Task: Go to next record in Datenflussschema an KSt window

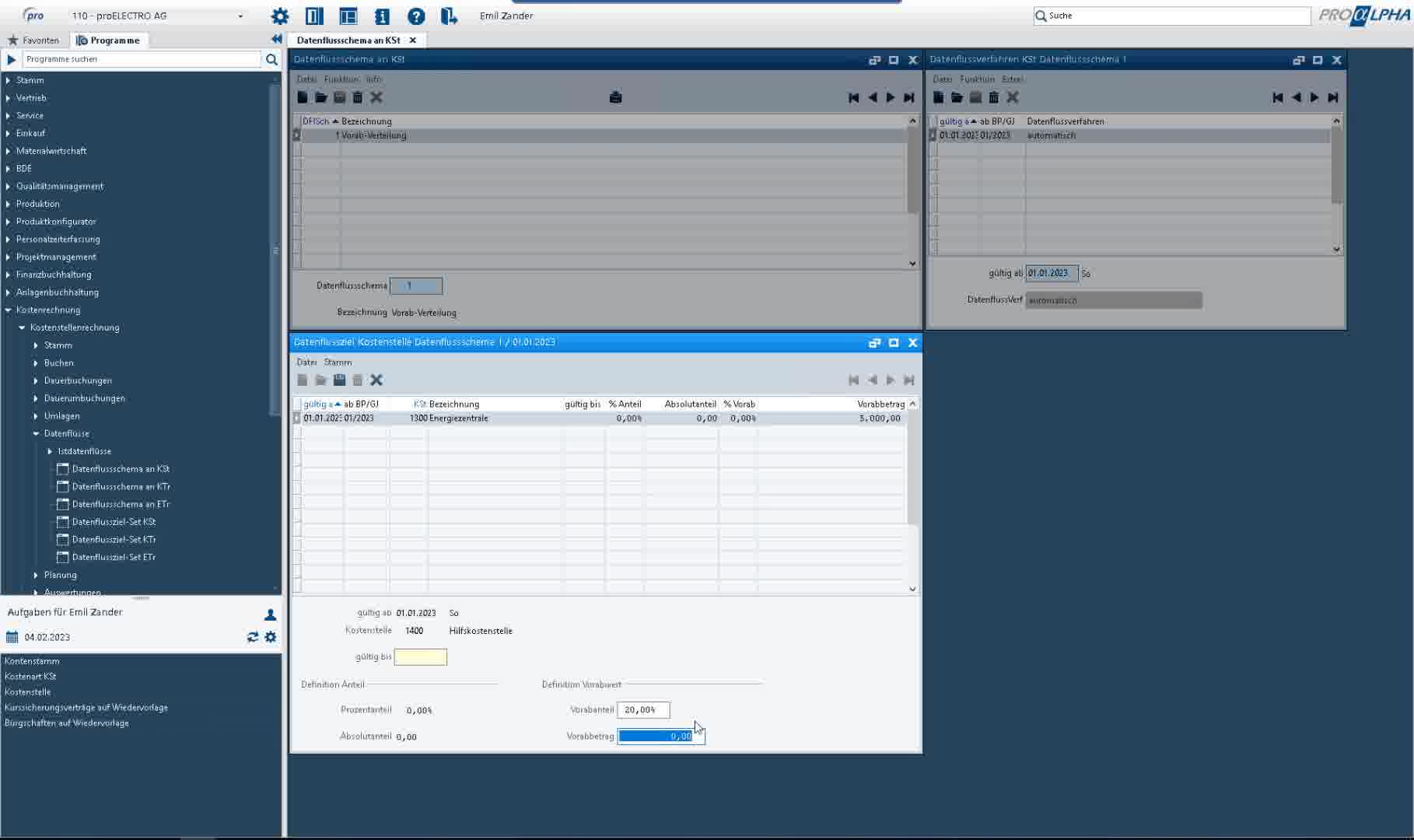Action: (891, 97)
